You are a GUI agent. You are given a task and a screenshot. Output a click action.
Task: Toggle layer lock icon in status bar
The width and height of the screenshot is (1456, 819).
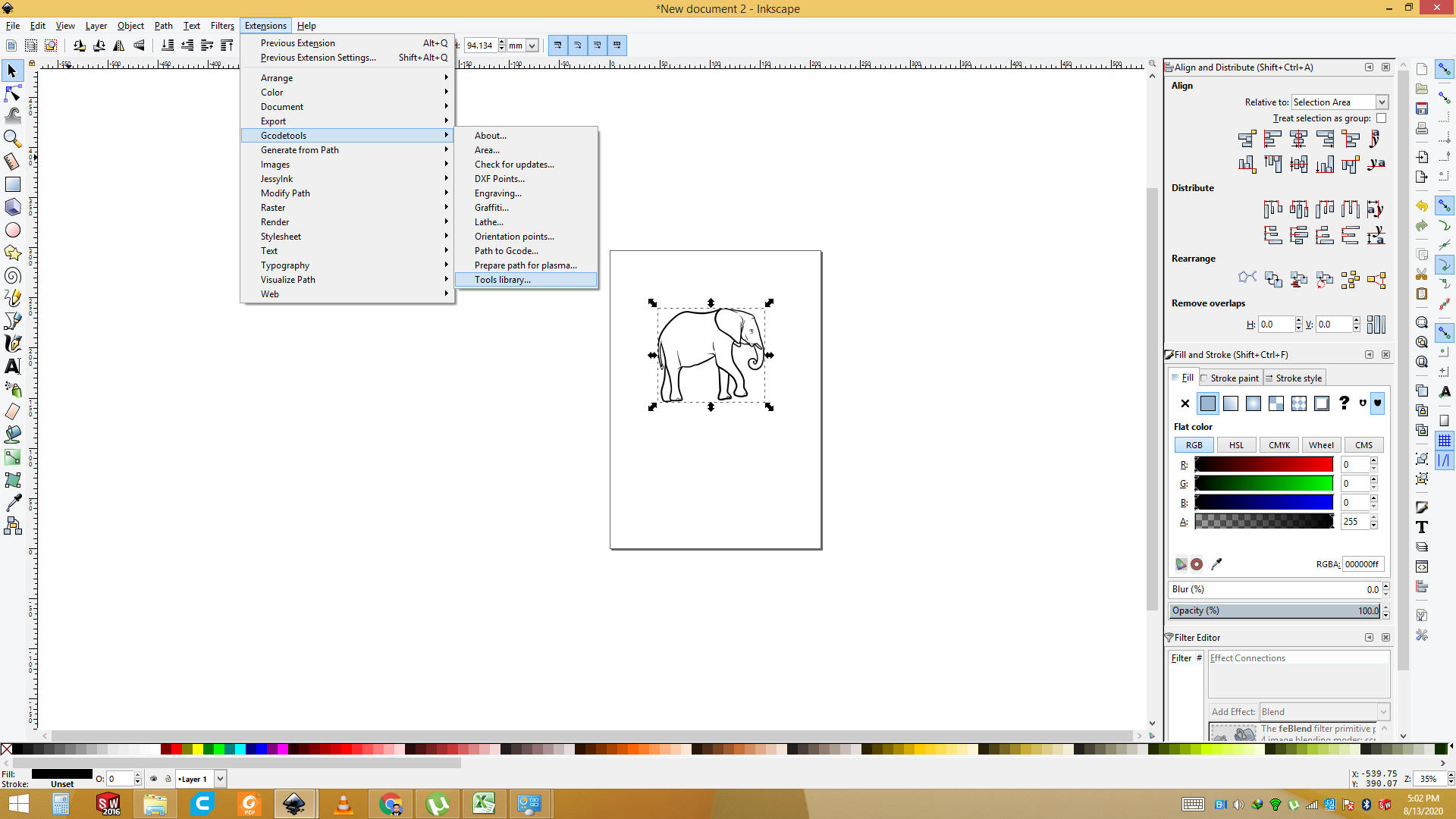pos(168,779)
